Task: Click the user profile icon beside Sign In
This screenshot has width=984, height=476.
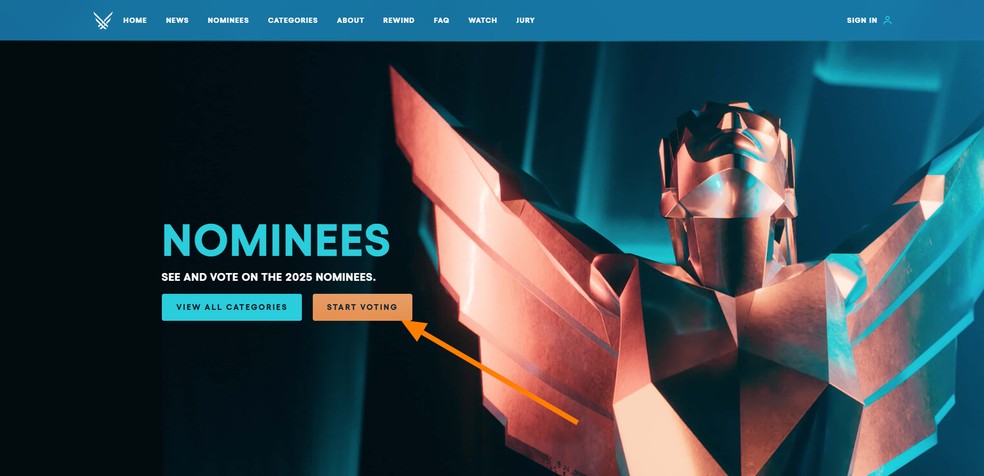Action: click(x=887, y=20)
